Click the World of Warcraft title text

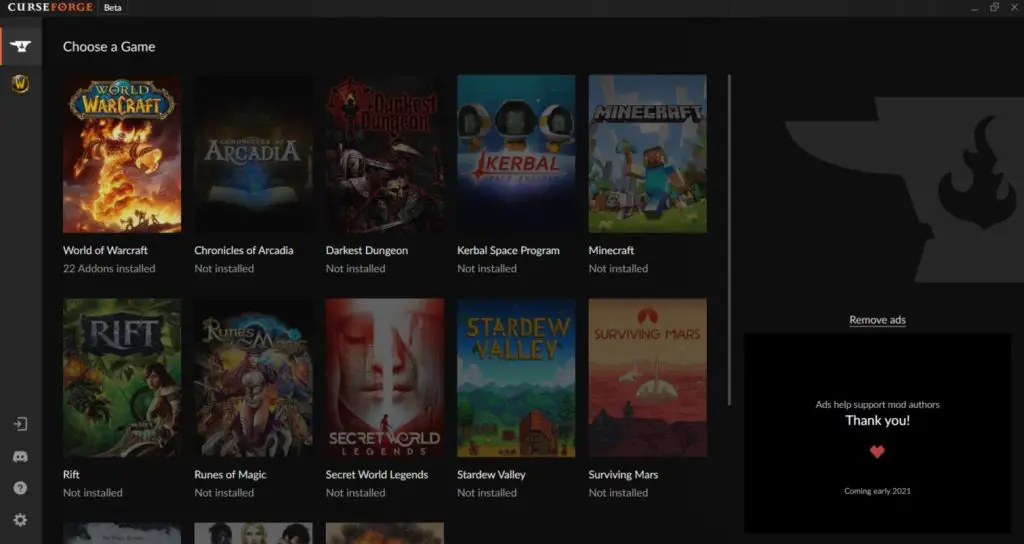(105, 250)
